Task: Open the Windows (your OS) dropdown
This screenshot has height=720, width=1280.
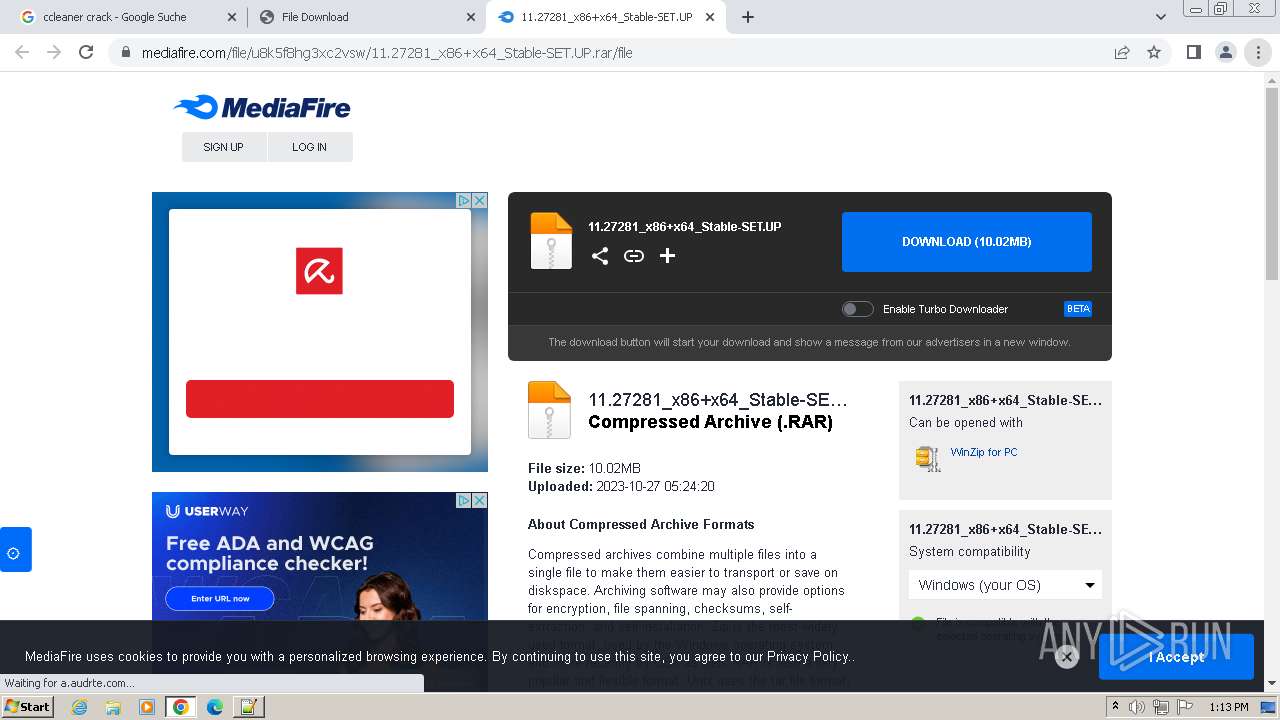Action: tap(1005, 585)
